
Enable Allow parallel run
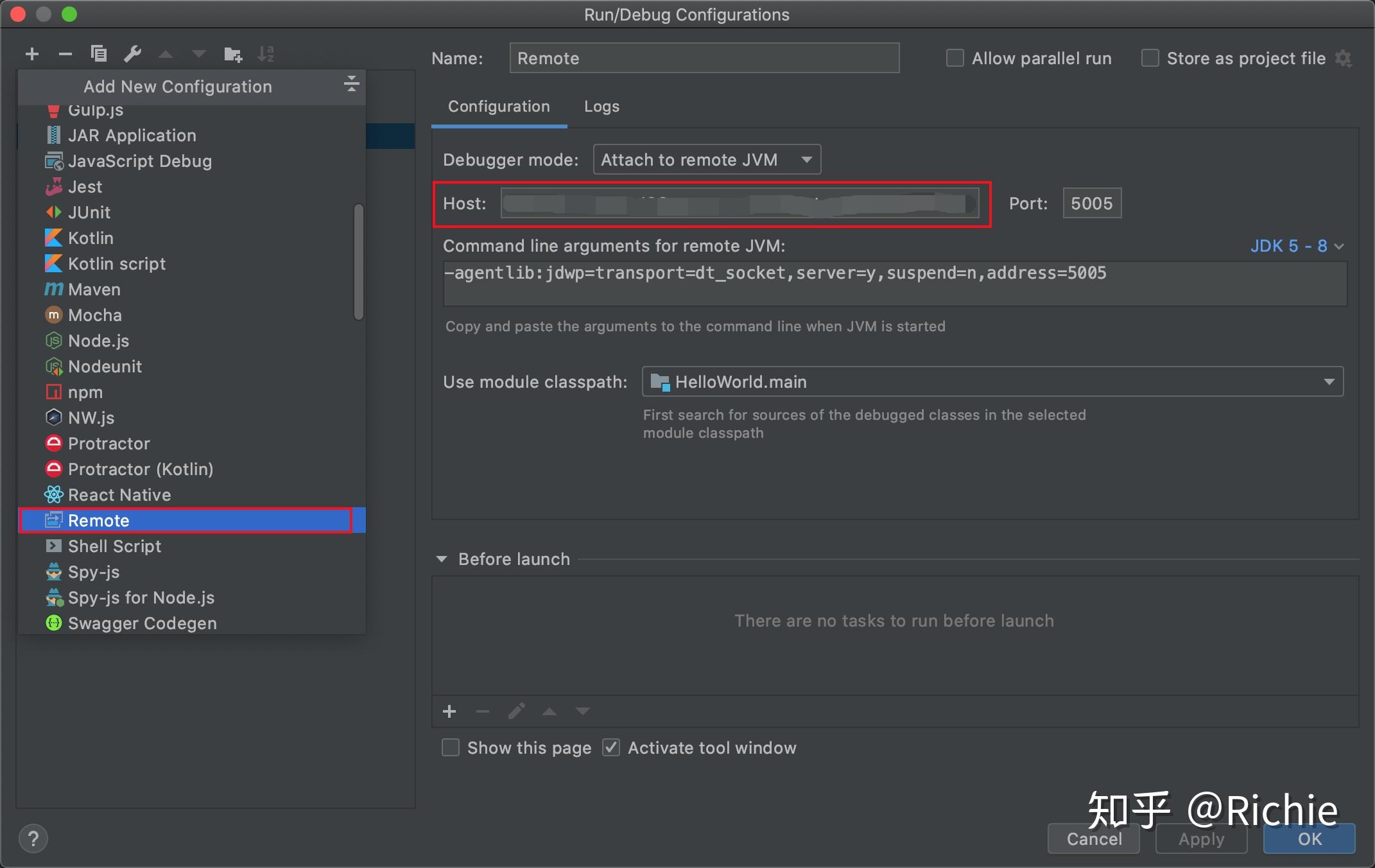click(955, 58)
